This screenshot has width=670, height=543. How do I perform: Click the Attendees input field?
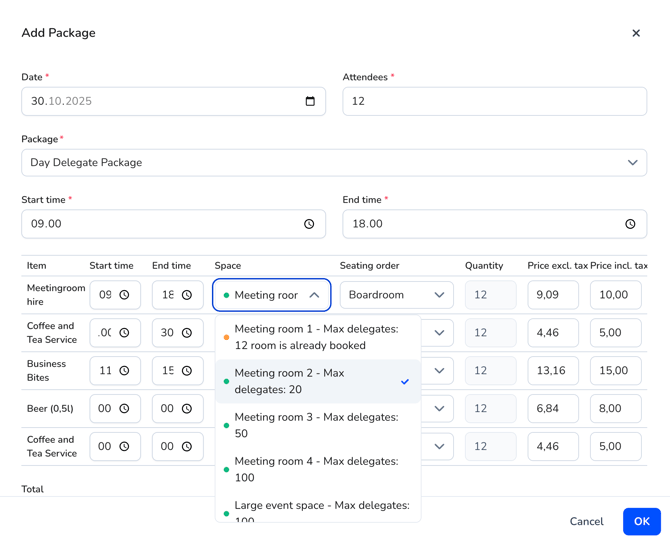click(494, 101)
